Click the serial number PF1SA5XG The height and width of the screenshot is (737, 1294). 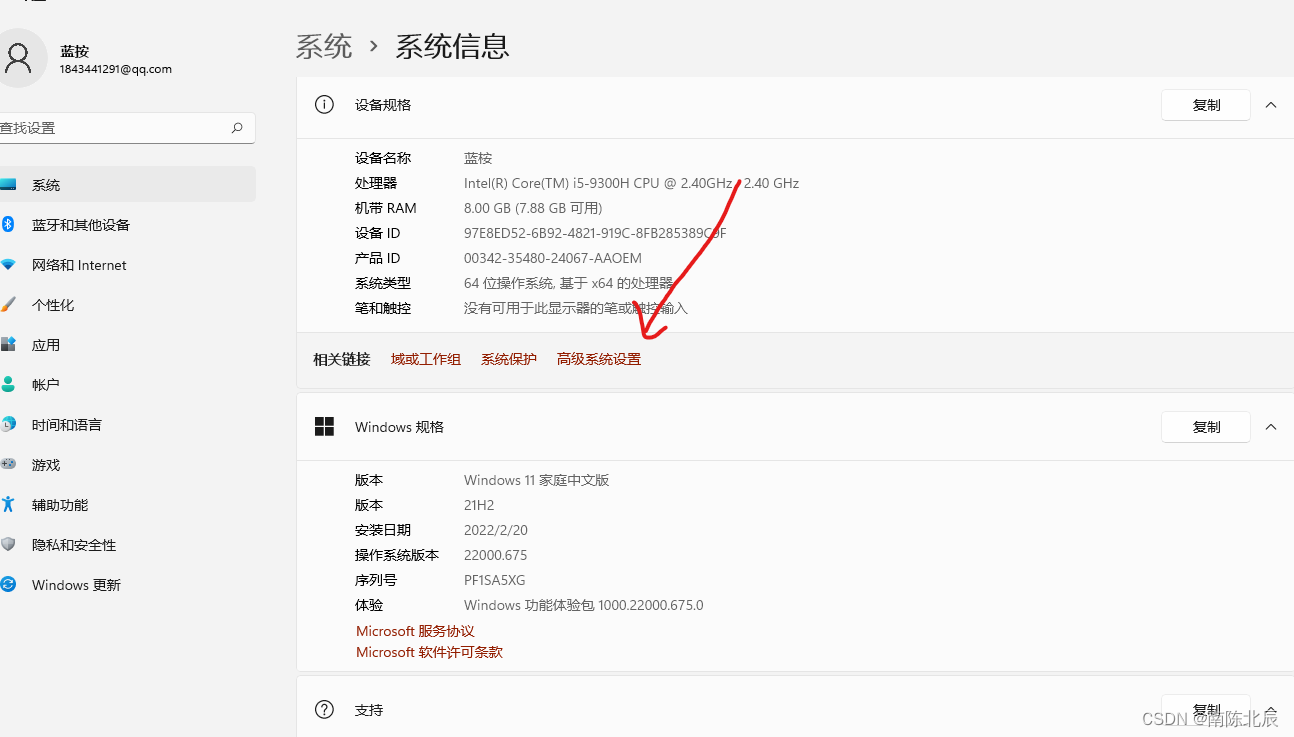pyautogui.click(x=494, y=580)
